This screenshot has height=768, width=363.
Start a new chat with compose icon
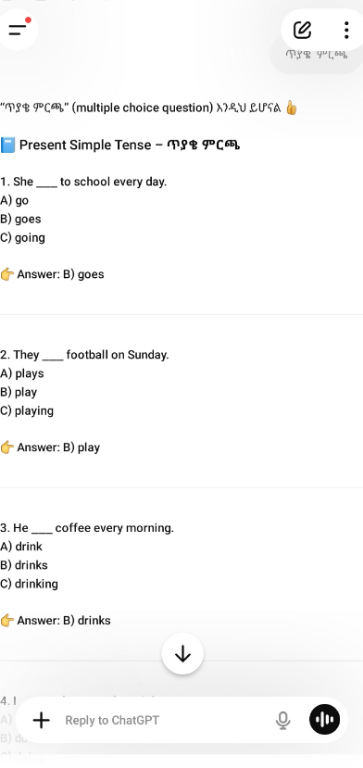(x=302, y=30)
